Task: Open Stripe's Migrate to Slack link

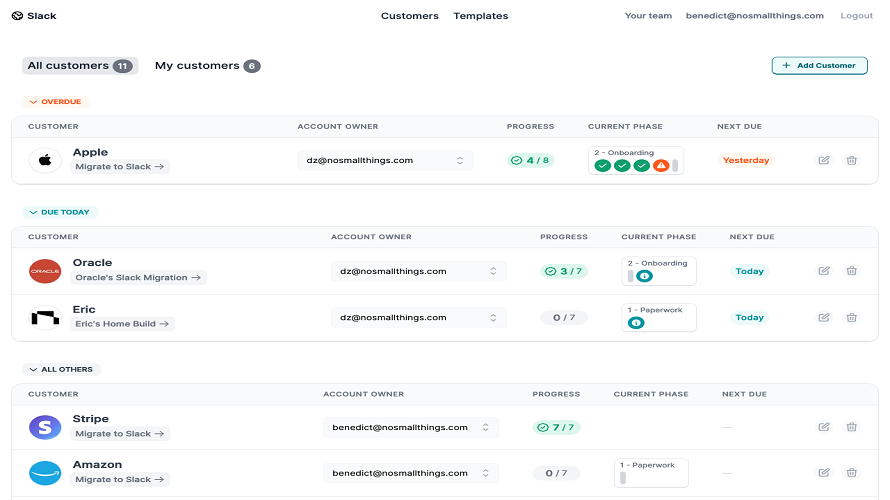Action: 120,434
